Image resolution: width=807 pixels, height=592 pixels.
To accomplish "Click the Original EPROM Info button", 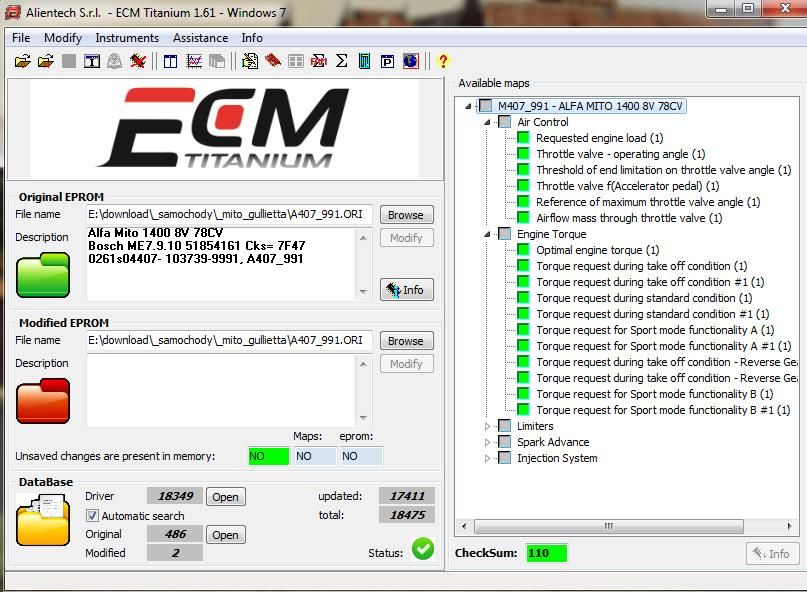I will pos(407,290).
